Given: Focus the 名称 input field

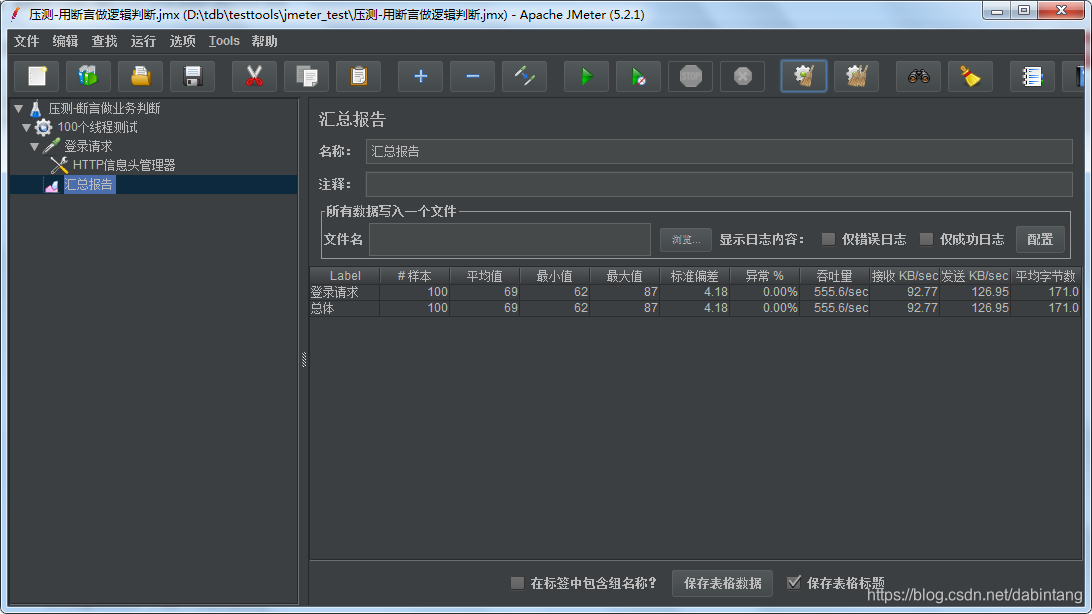Looking at the screenshot, I should click(719, 152).
